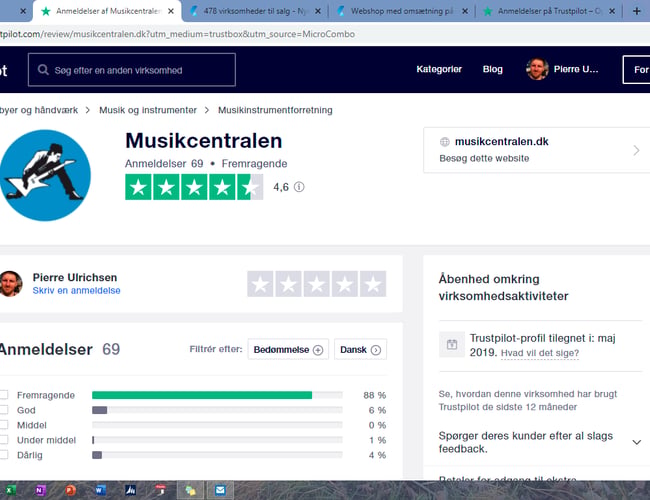The image size is (650, 500).
Task: Click Musikinstrumentforretning breadcrumb
Action: coord(275,110)
